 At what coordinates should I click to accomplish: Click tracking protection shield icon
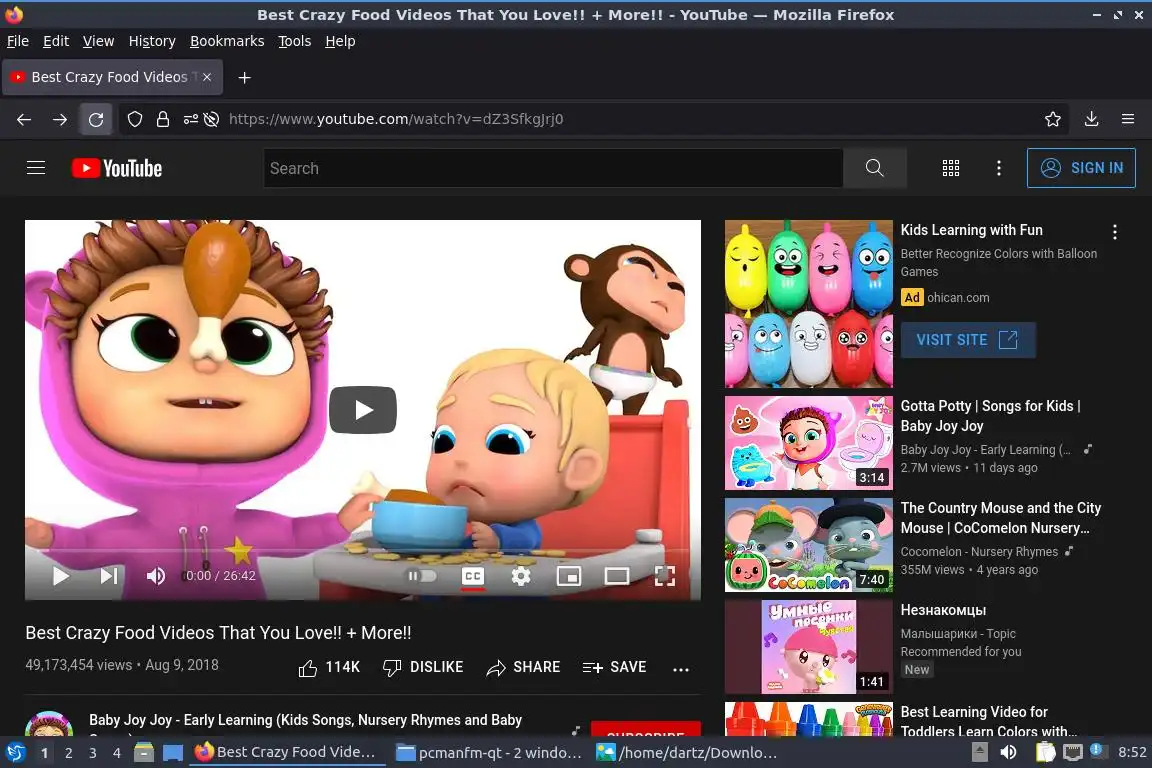(x=134, y=119)
